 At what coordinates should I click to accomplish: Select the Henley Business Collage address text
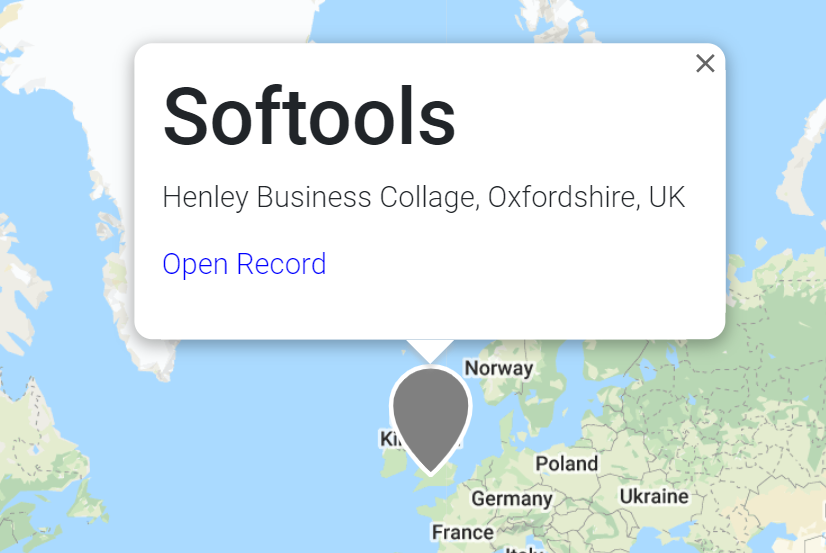tap(424, 198)
